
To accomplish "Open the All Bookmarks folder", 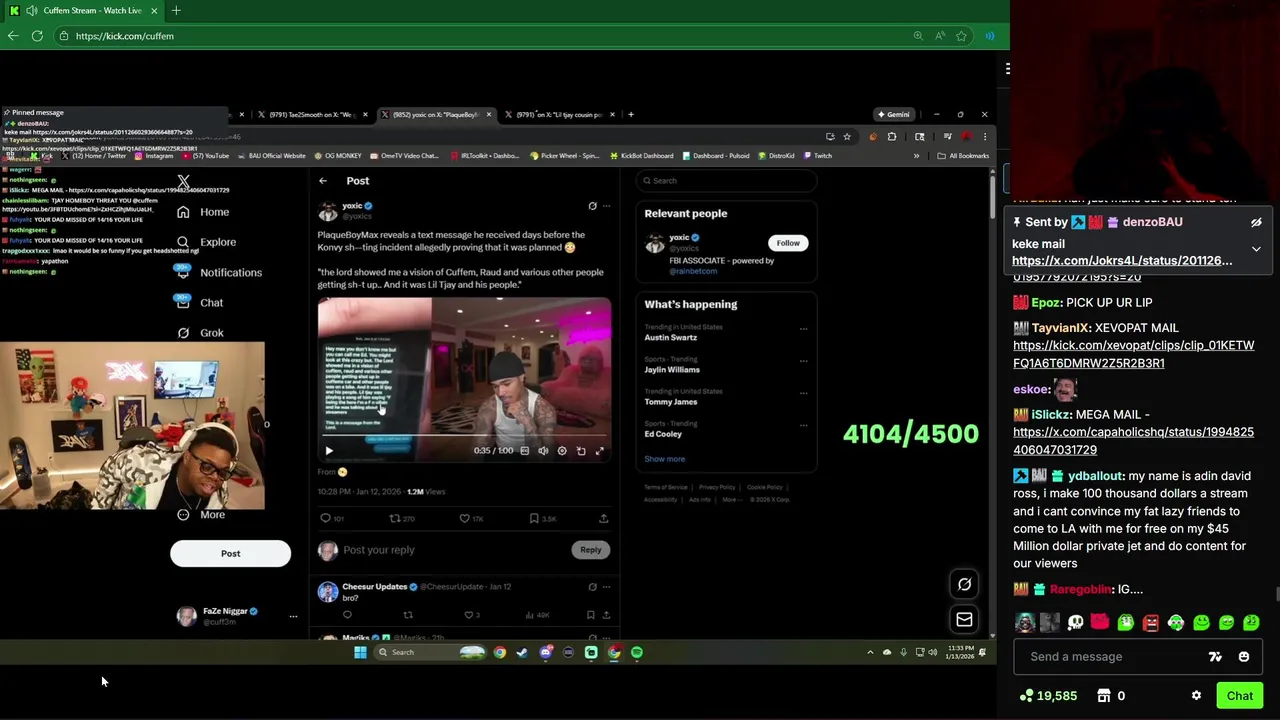I will [963, 156].
